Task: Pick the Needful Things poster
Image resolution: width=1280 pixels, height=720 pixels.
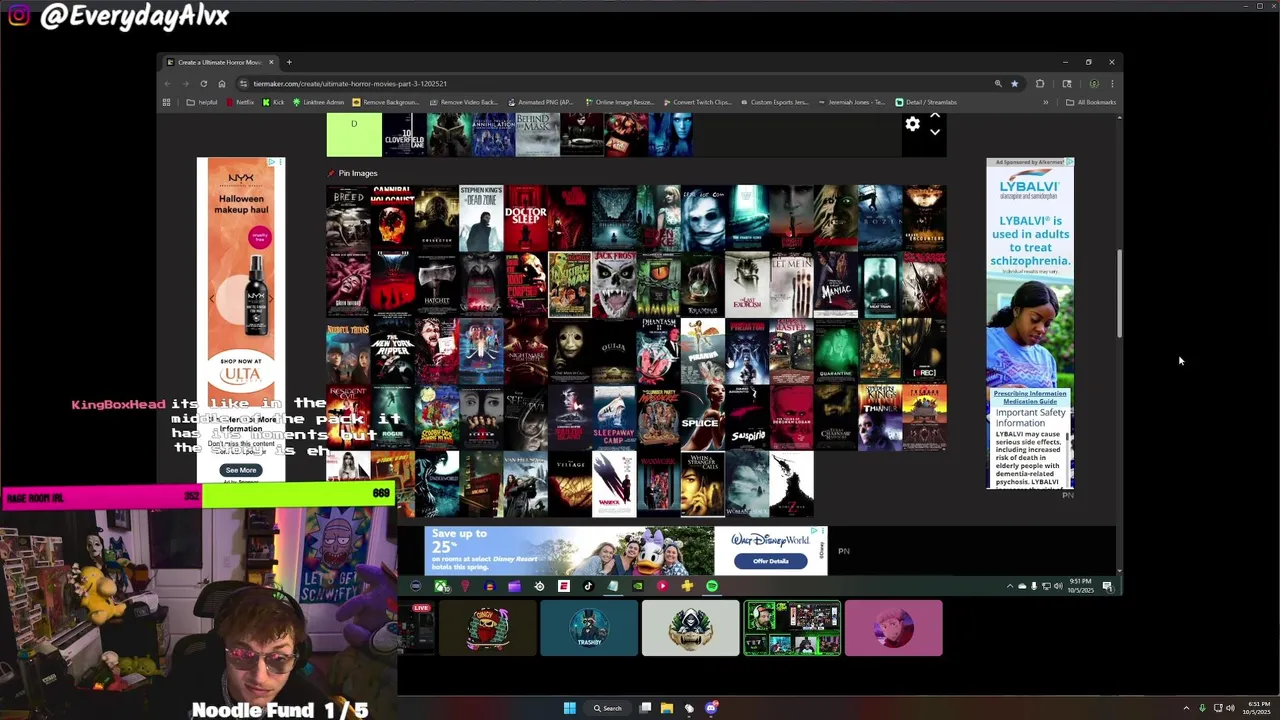Action: (348, 351)
